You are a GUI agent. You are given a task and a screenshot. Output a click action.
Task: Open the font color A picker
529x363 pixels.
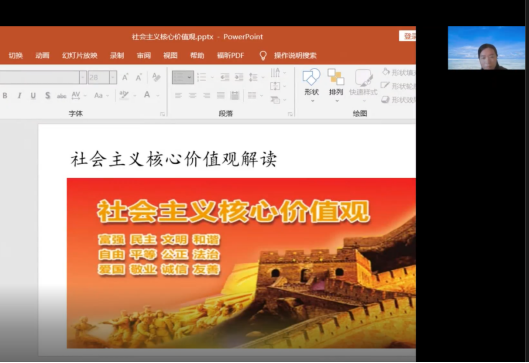[x=147, y=95]
